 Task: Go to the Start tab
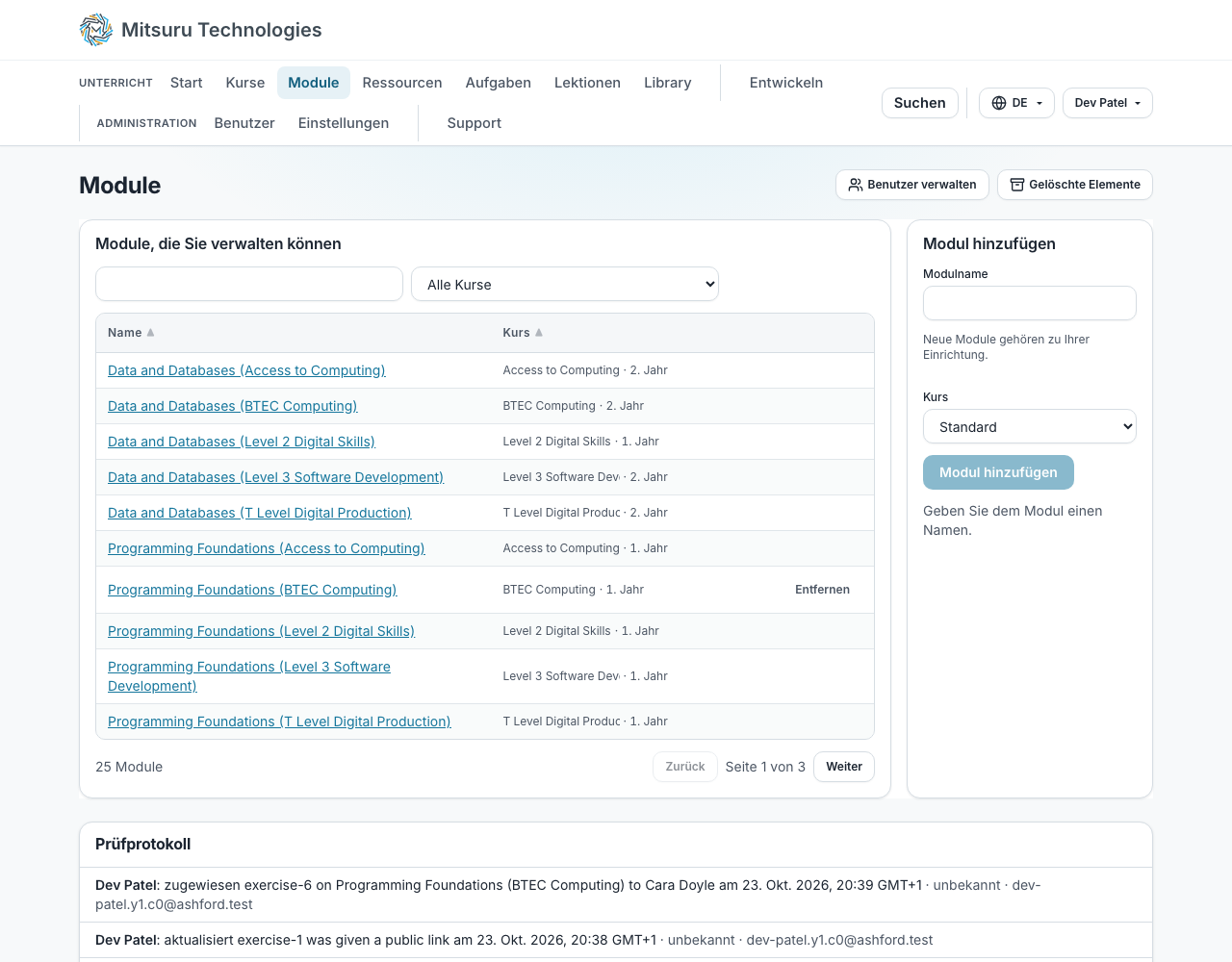click(x=187, y=83)
